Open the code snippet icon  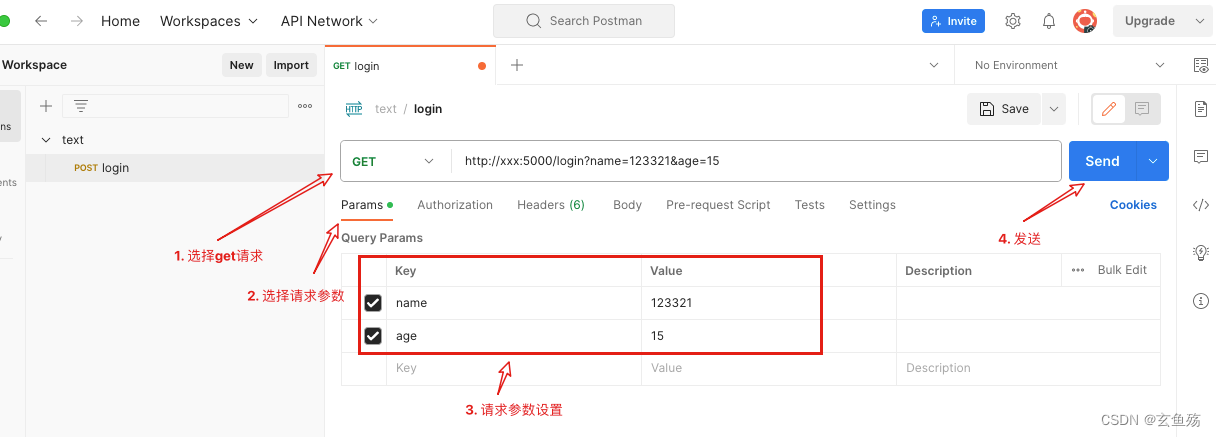[x=1201, y=205]
